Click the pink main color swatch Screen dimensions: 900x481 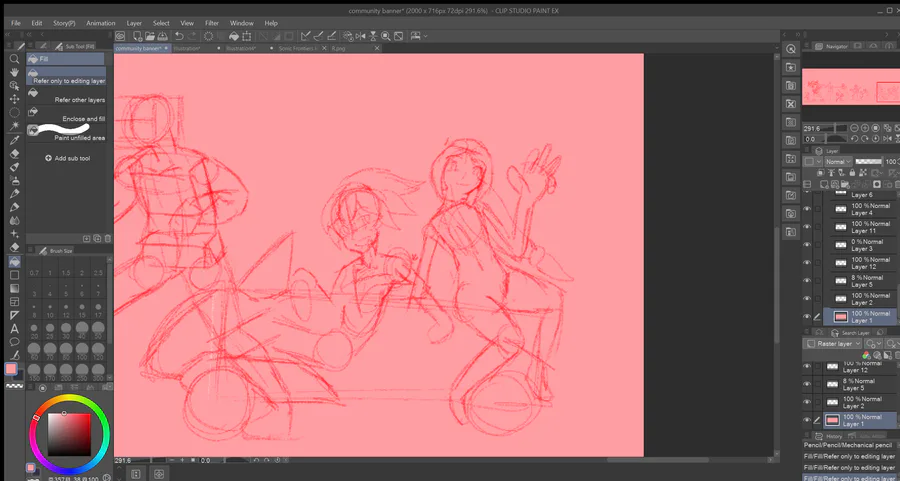11,368
